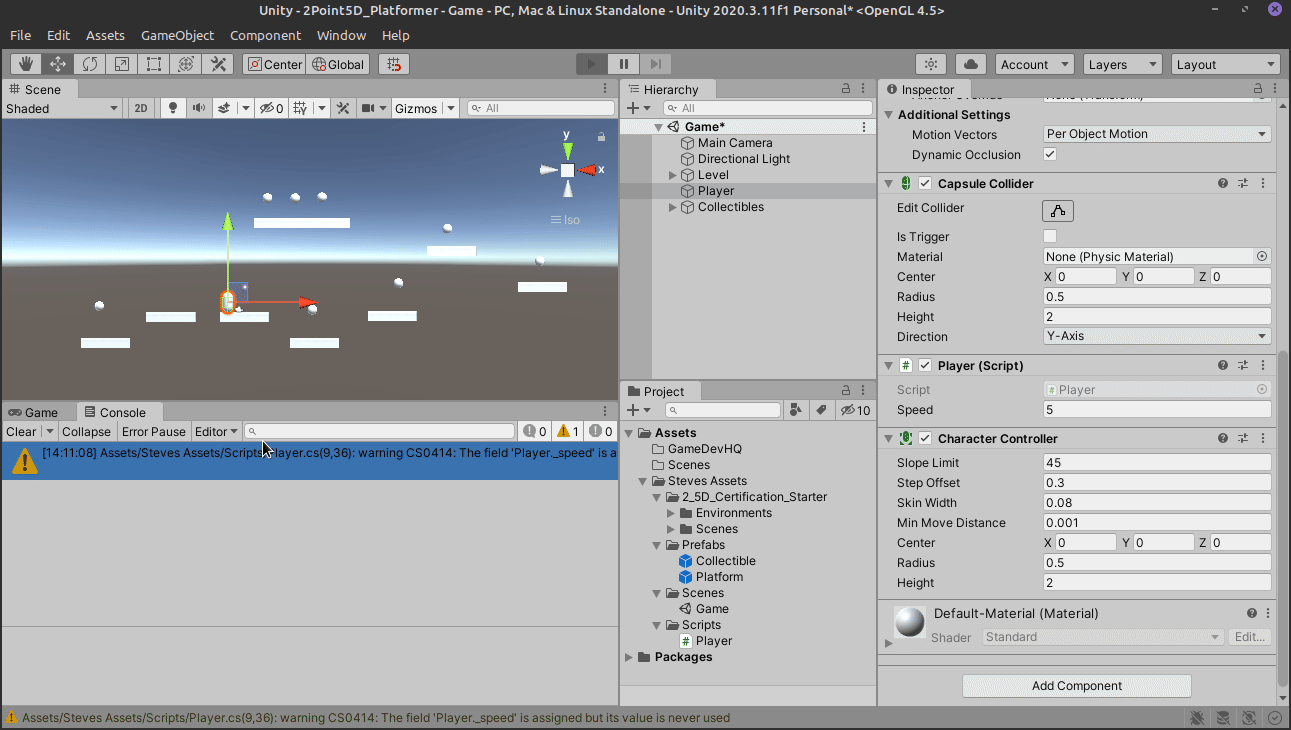Click the Project search field
This screenshot has height=730, width=1291.
[x=723, y=410]
